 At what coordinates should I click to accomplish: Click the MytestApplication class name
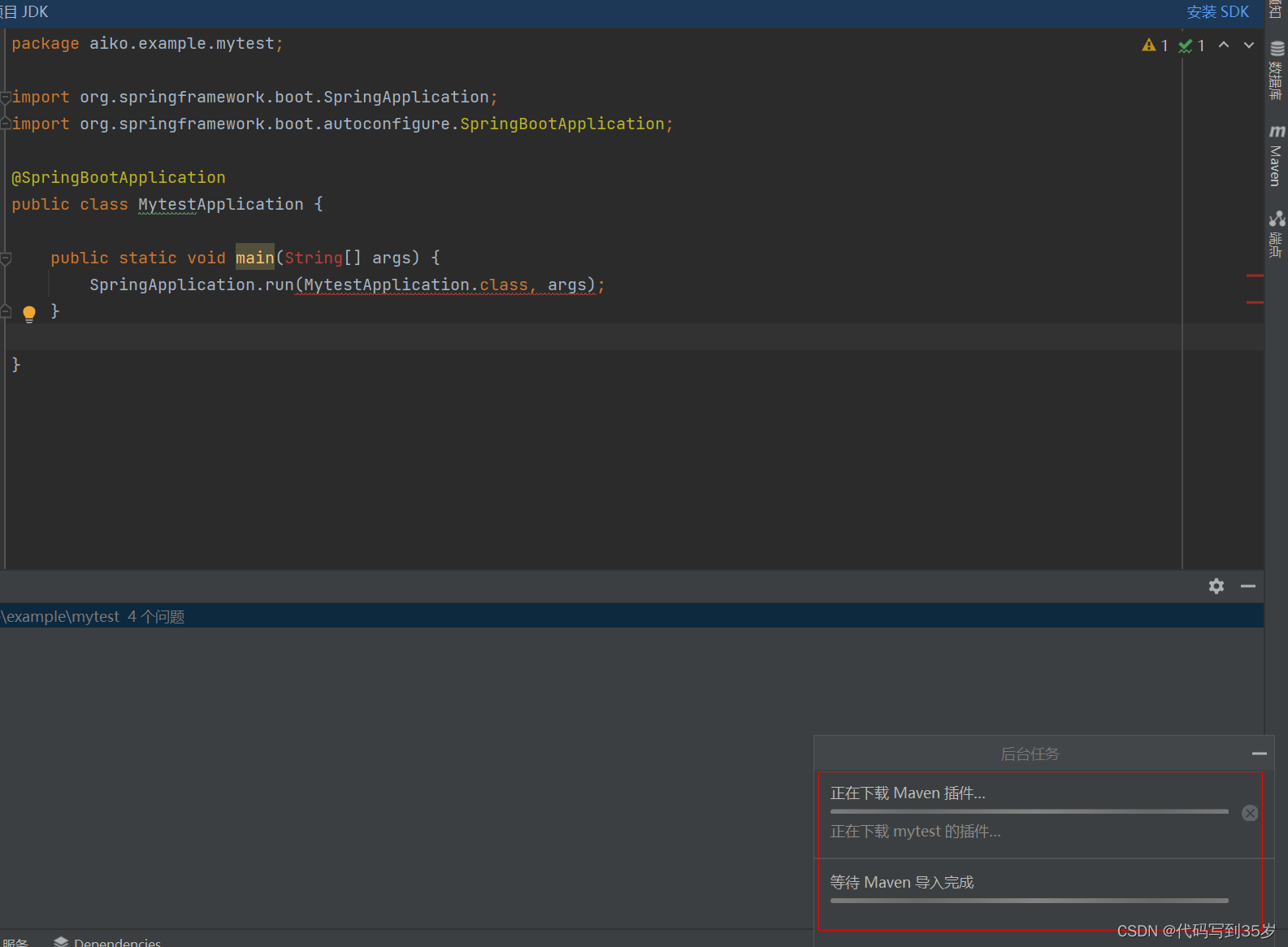coord(221,204)
